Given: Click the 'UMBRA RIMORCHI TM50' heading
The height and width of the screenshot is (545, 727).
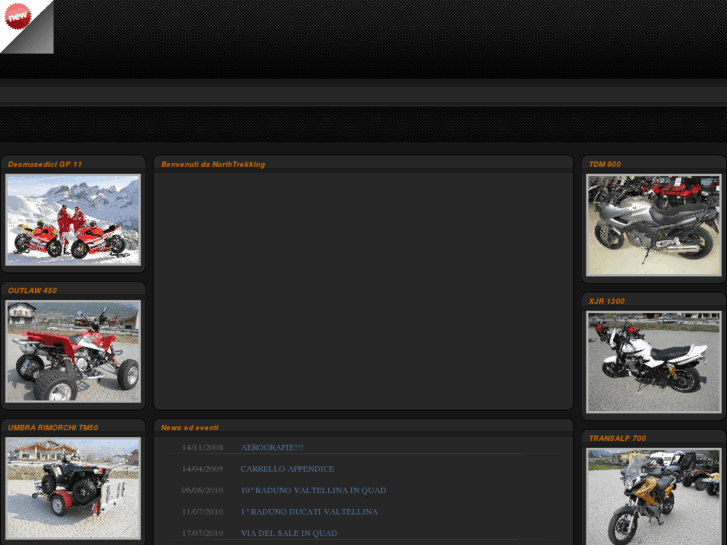Looking at the screenshot, I should coord(53,428).
